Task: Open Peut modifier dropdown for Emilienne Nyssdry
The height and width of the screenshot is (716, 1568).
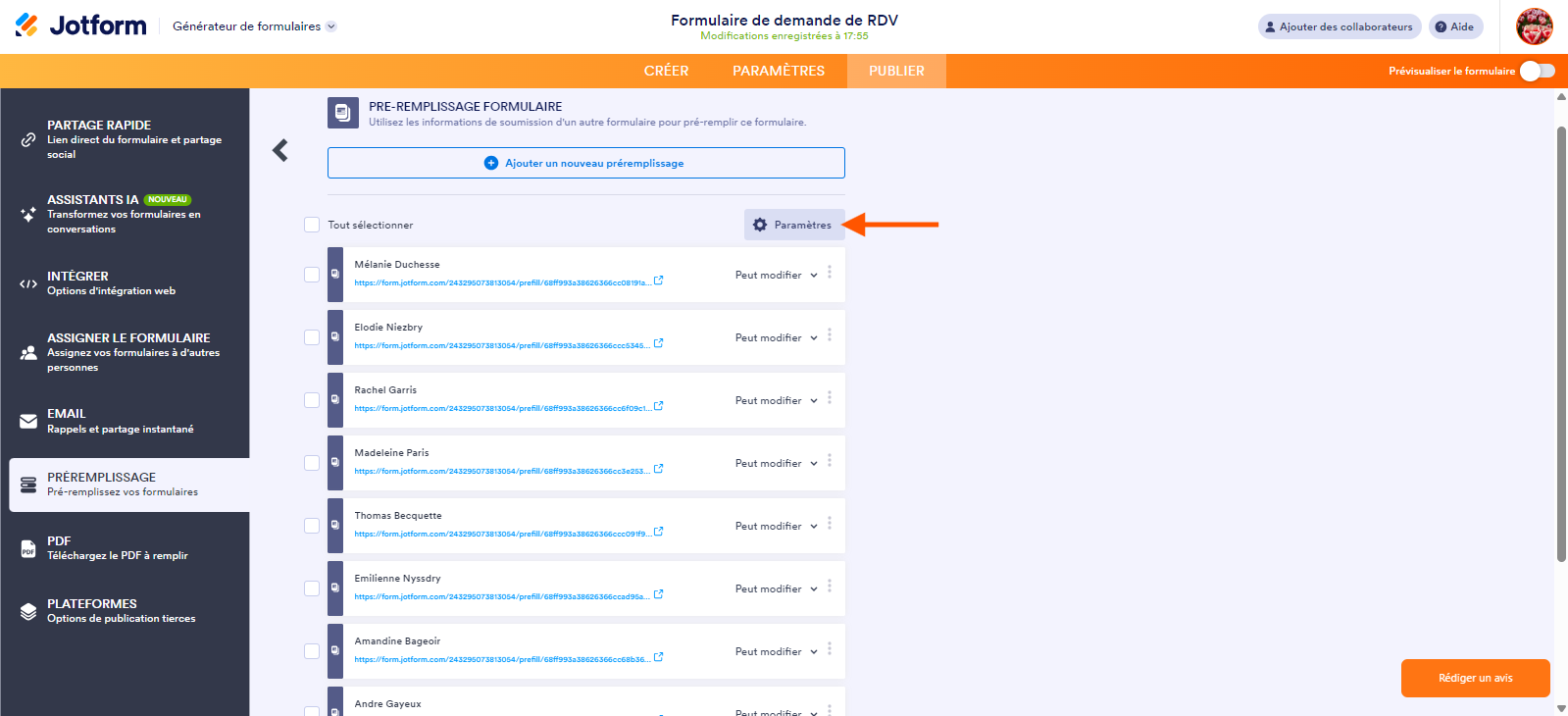Action: point(776,588)
